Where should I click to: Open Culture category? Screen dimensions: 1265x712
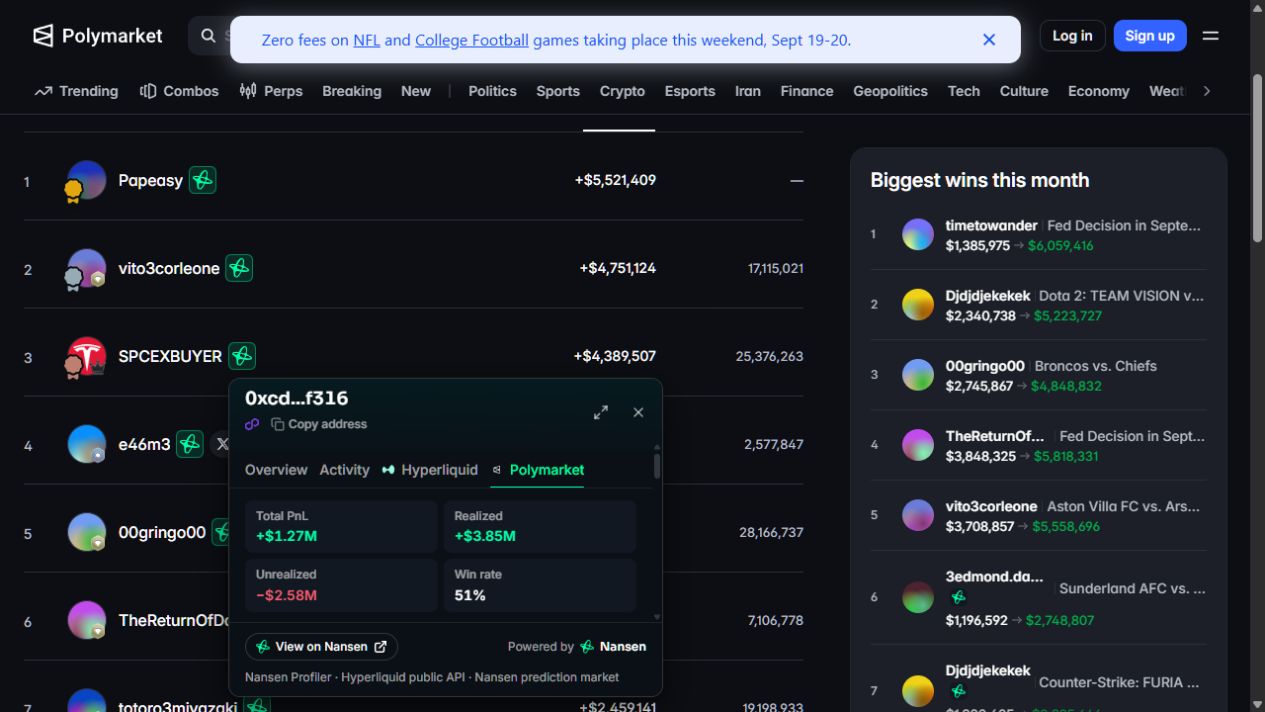1024,91
